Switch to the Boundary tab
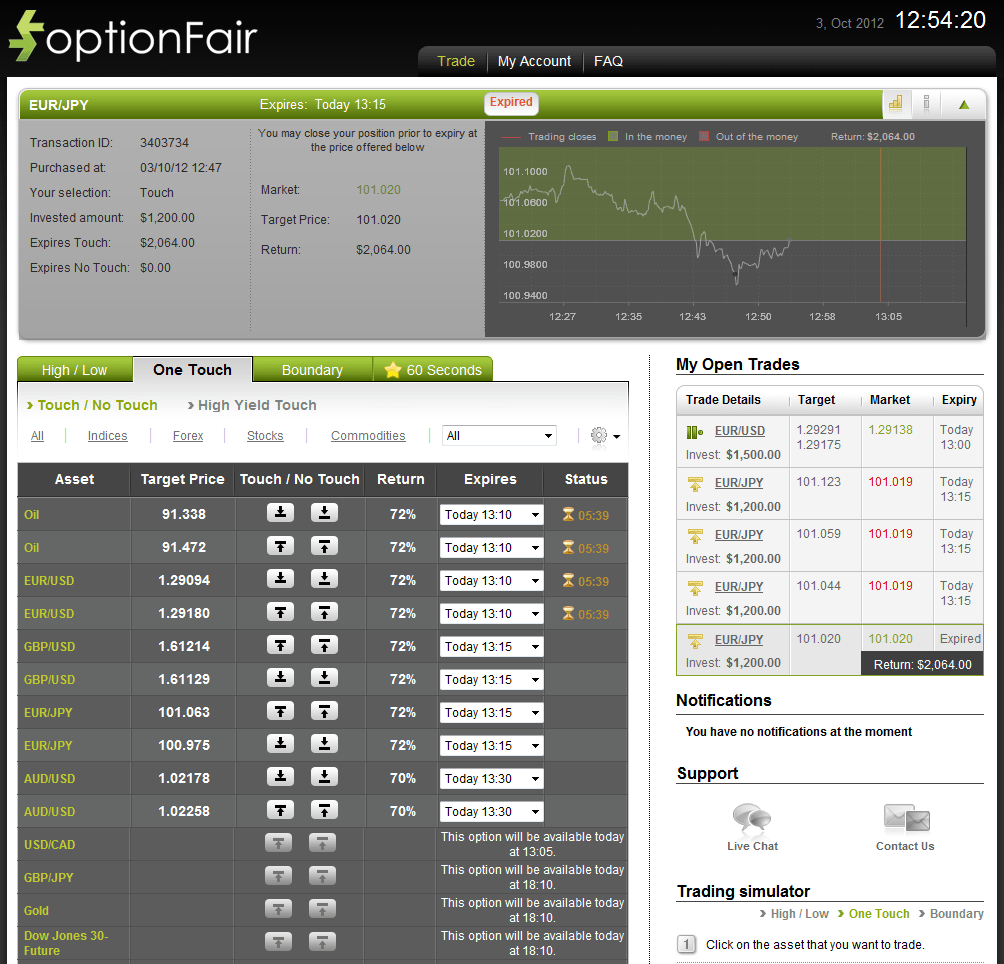 pyautogui.click(x=312, y=369)
